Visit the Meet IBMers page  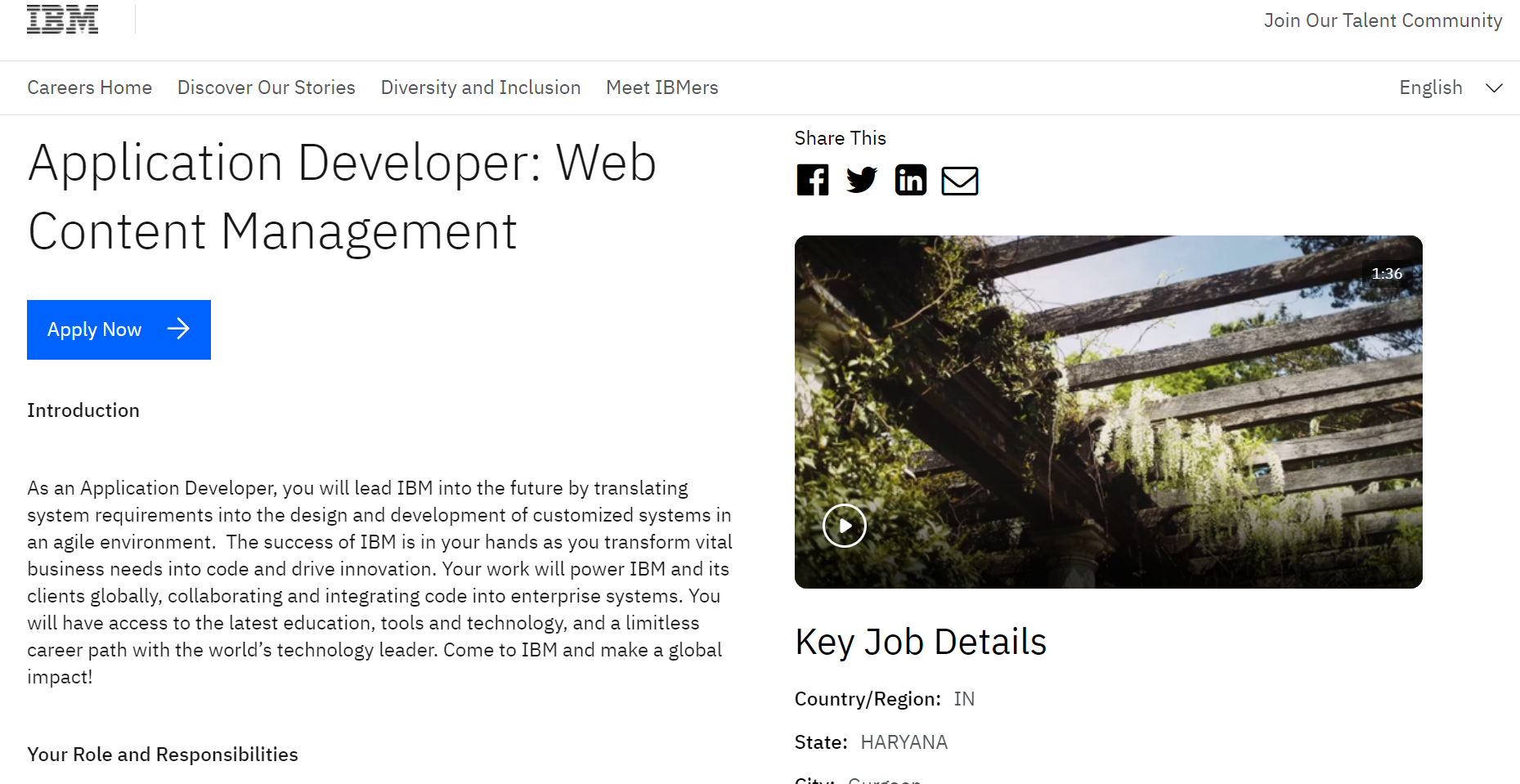(x=661, y=87)
